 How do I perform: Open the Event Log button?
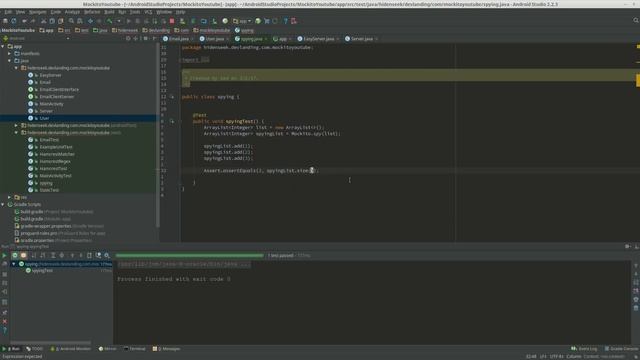tap(584, 349)
